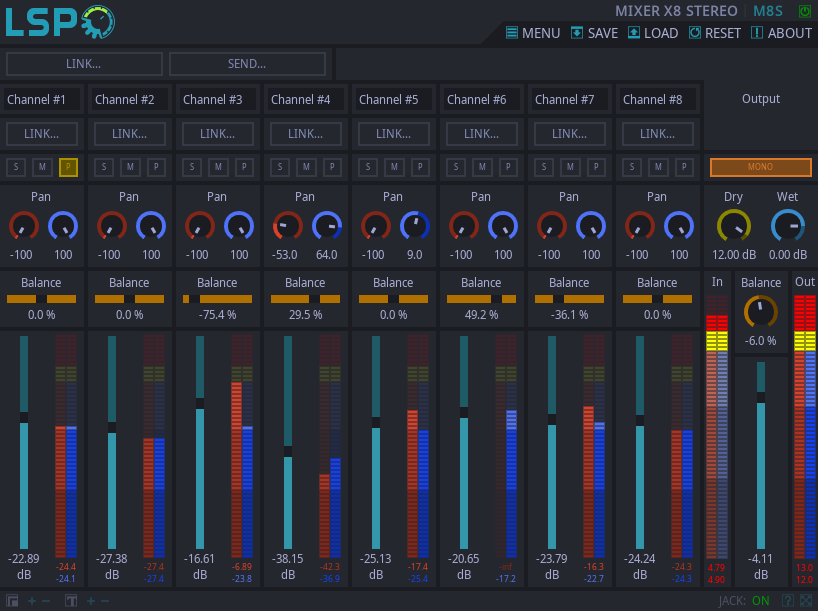Click the blue Wet knob
This screenshot has height=611, width=818.
coord(788,225)
